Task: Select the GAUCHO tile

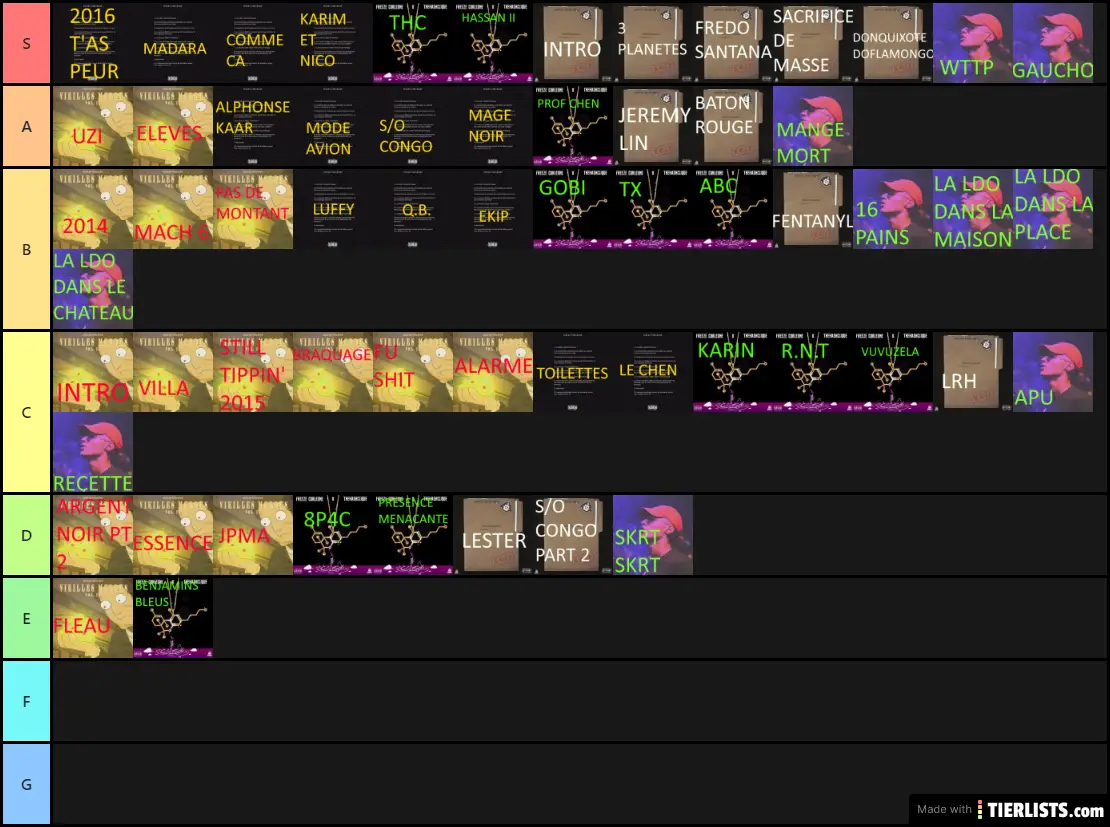Action: click(1053, 43)
